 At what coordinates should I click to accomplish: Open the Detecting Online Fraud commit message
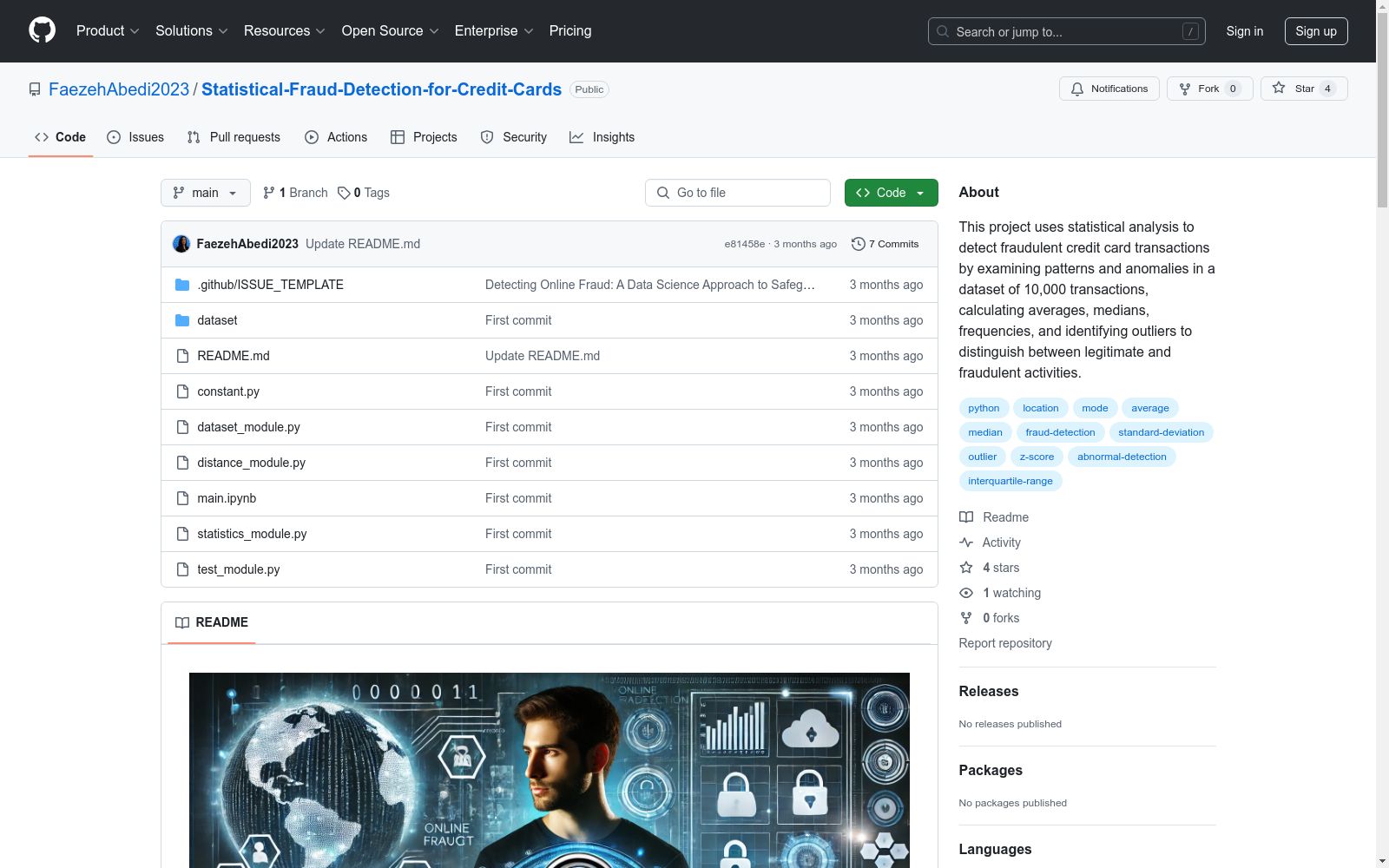point(650,285)
